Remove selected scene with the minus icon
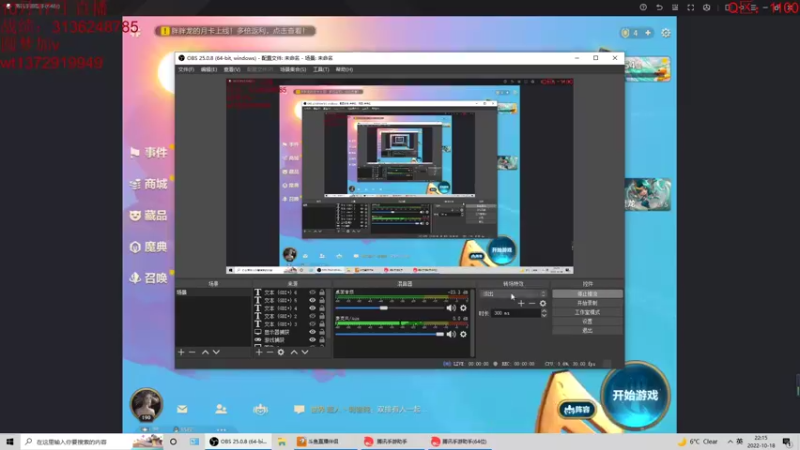800x450 pixels. tap(192, 352)
